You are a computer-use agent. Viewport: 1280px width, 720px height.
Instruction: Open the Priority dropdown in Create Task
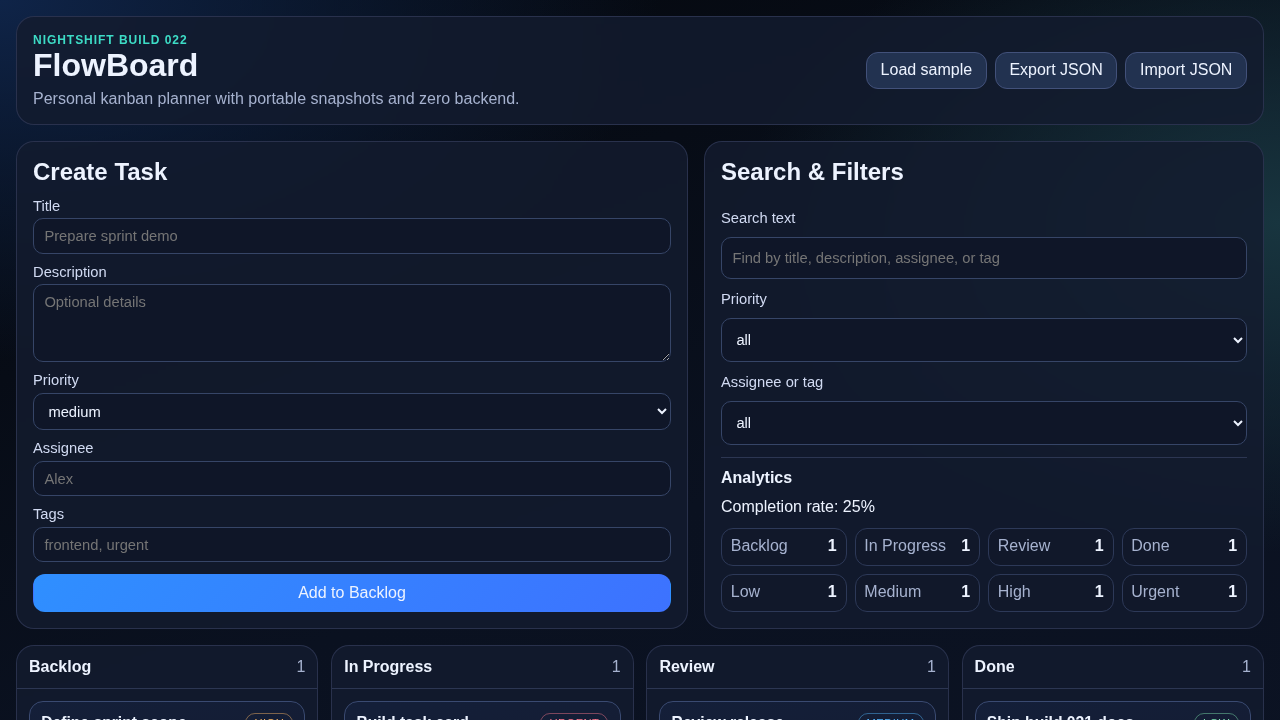(x=351, y=411)
